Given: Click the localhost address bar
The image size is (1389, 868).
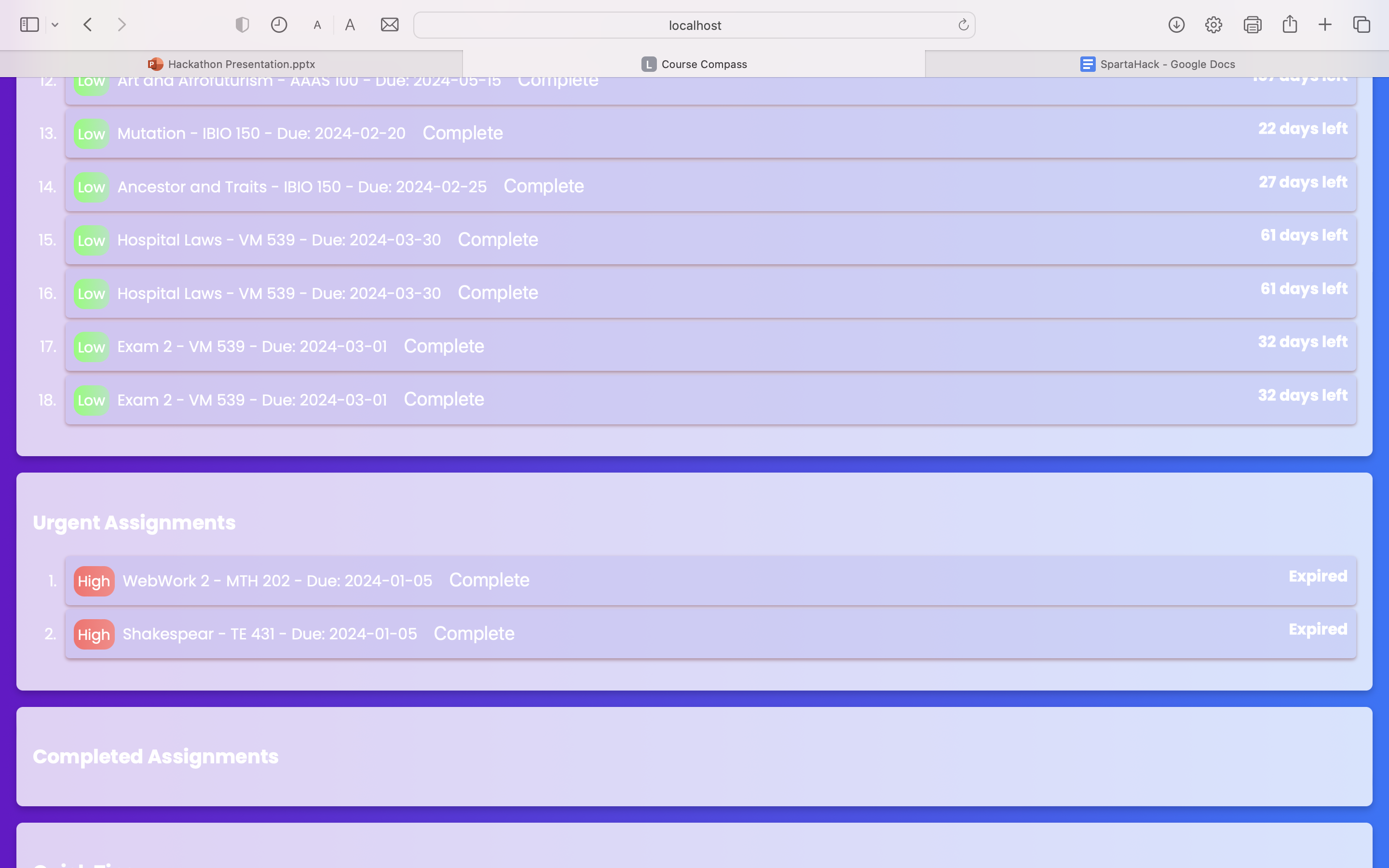Looking at the screenshot, I should (x=694, y=25).
